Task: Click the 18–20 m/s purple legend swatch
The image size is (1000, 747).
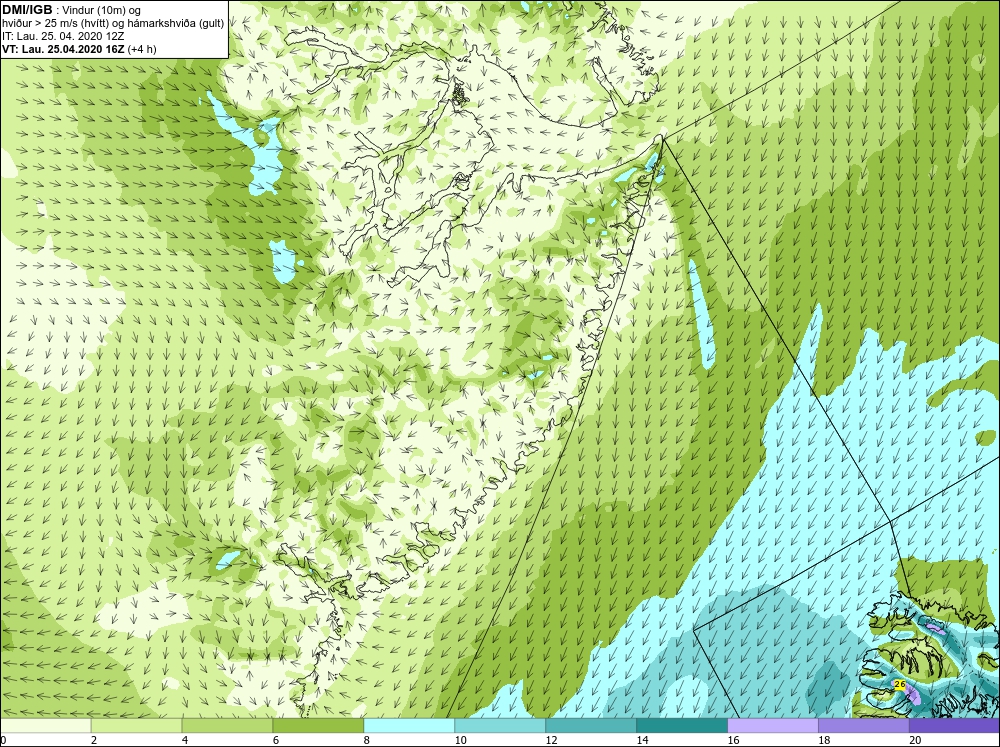Action: (864, 725)
